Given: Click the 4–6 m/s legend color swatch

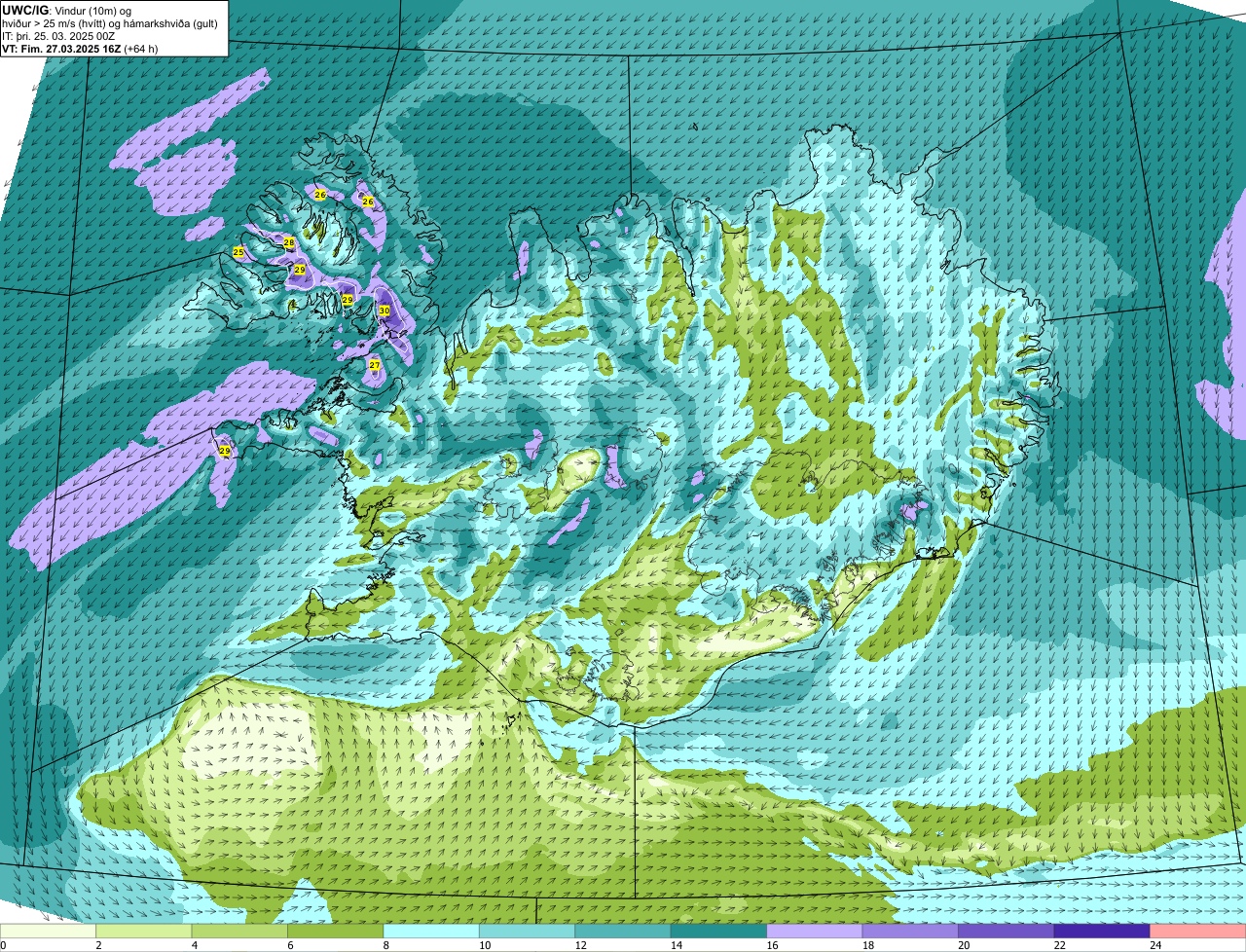Looking at the screenshot, I should pos(240,931).
